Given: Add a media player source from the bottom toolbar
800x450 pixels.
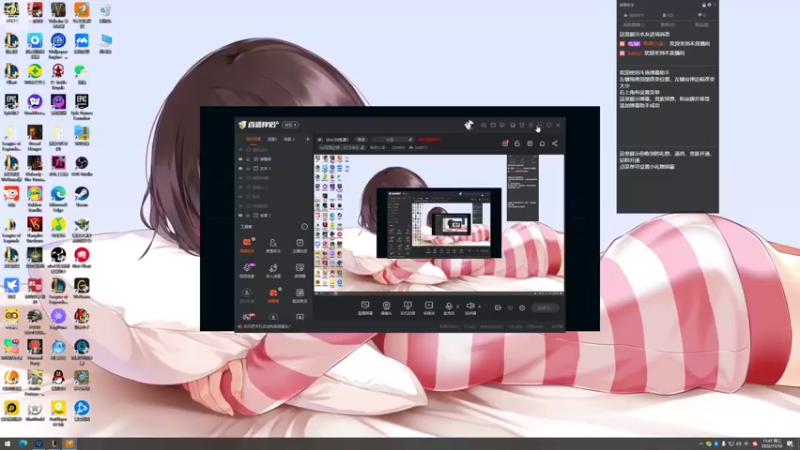Looking at the screenshot, I should point(429,308).
